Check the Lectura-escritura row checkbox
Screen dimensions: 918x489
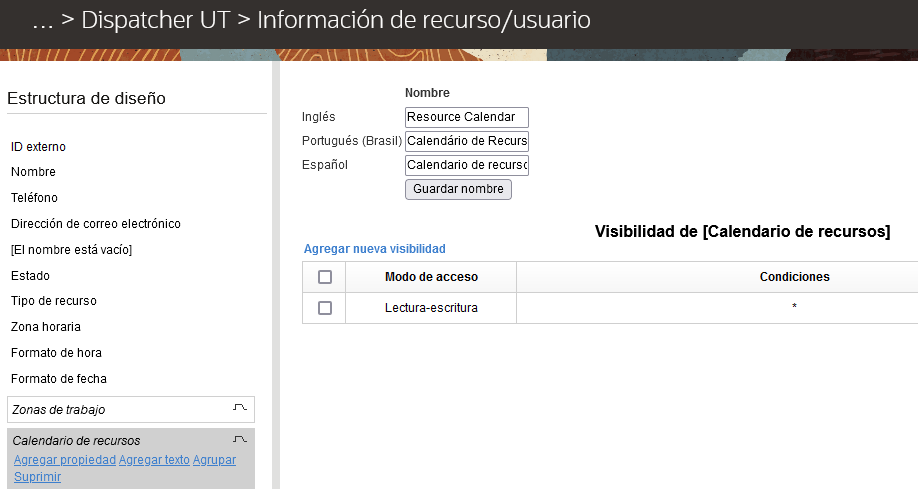325,308
